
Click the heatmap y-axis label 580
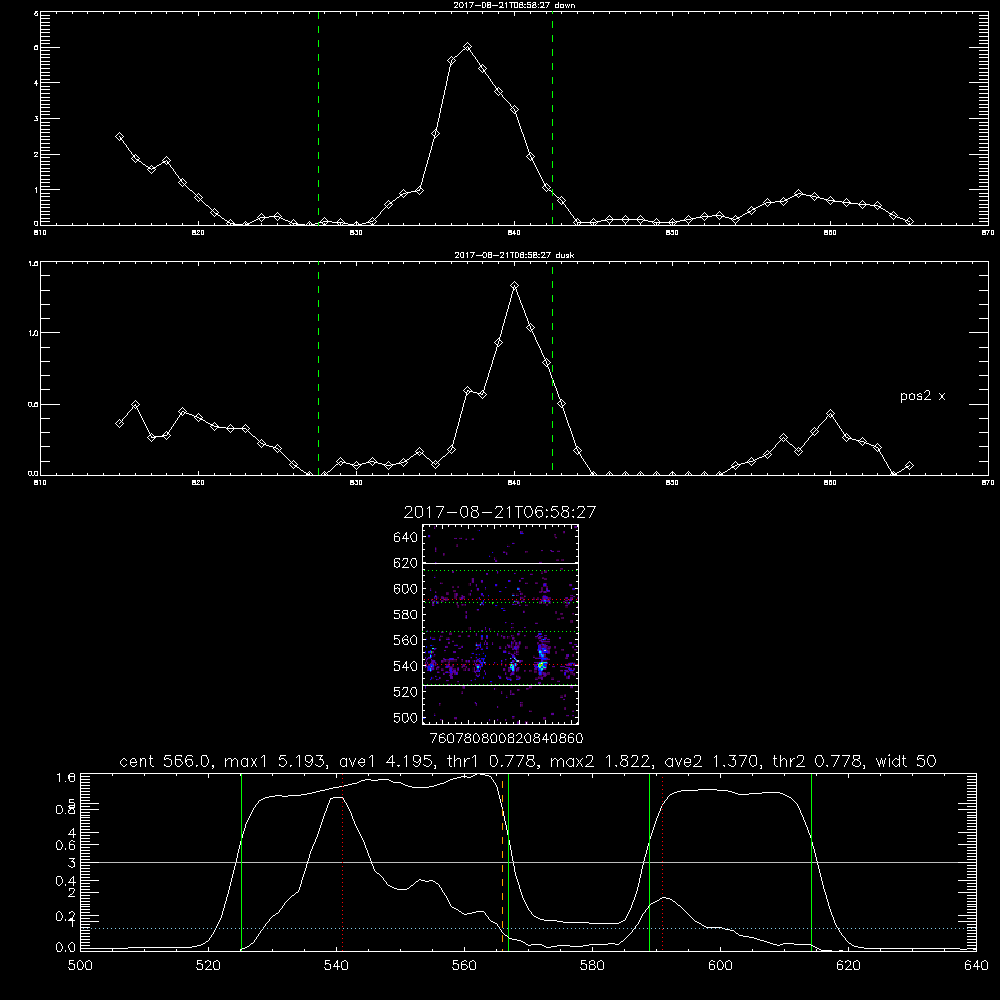(x=405, y=615)
